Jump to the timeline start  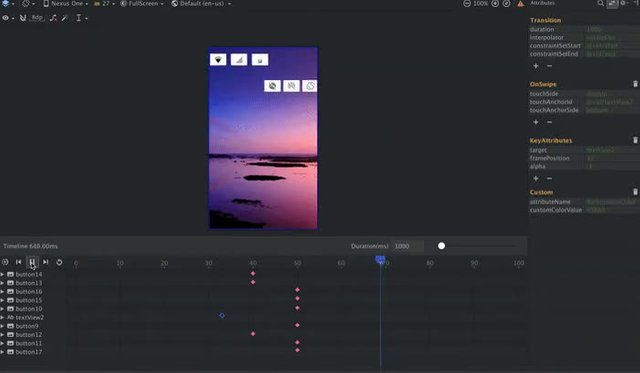(18, 262)
